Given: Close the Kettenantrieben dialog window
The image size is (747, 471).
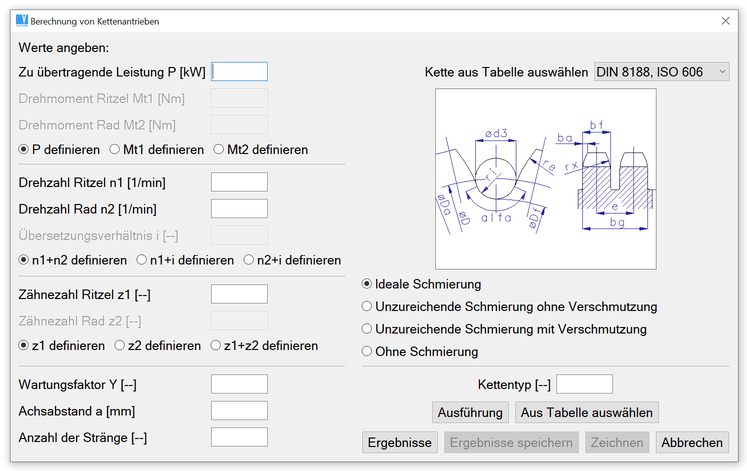Looking at the screenshot, I should [x=725, y=20].
